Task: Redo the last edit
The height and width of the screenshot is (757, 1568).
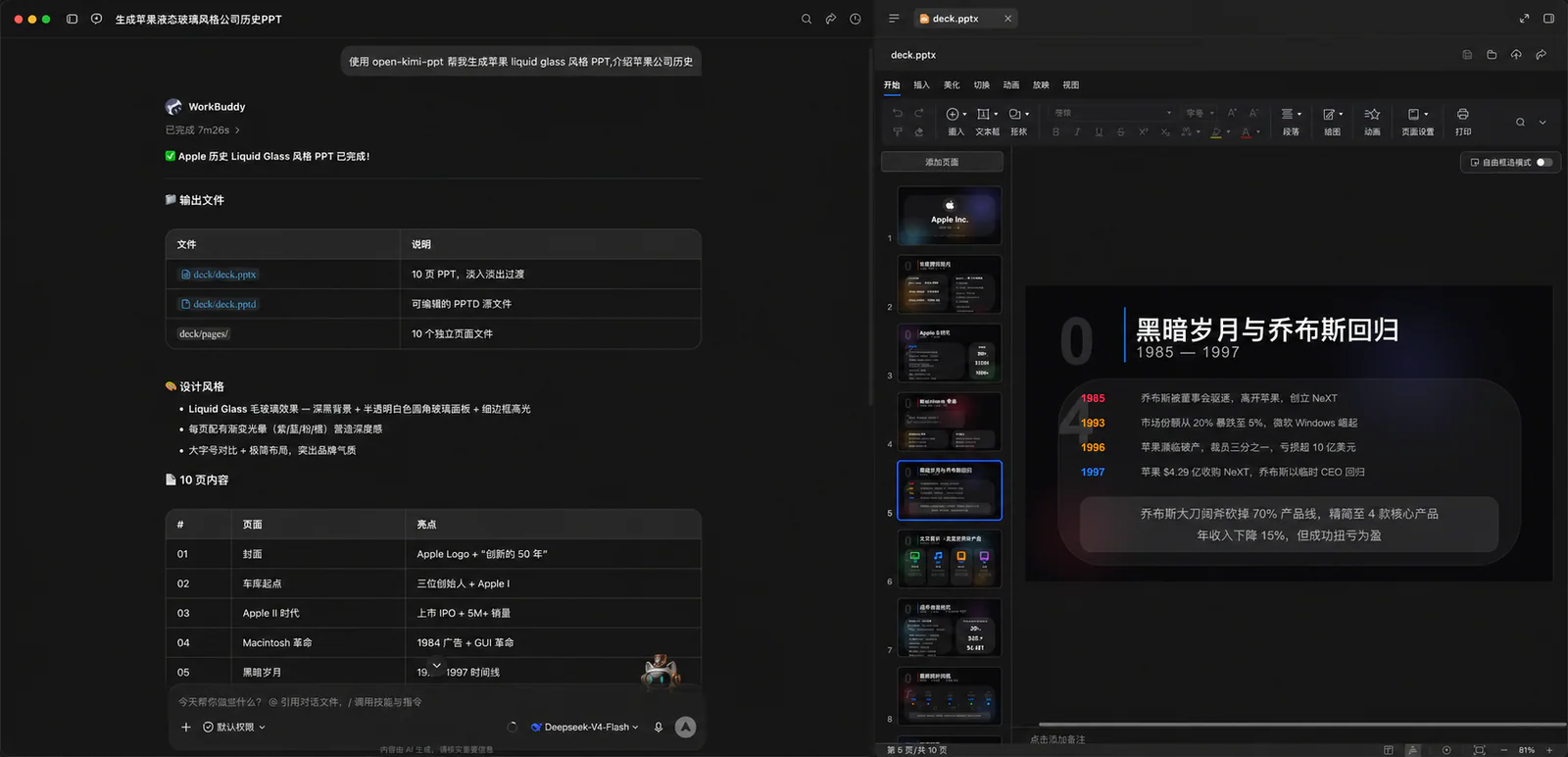Action: pos(919,114)
